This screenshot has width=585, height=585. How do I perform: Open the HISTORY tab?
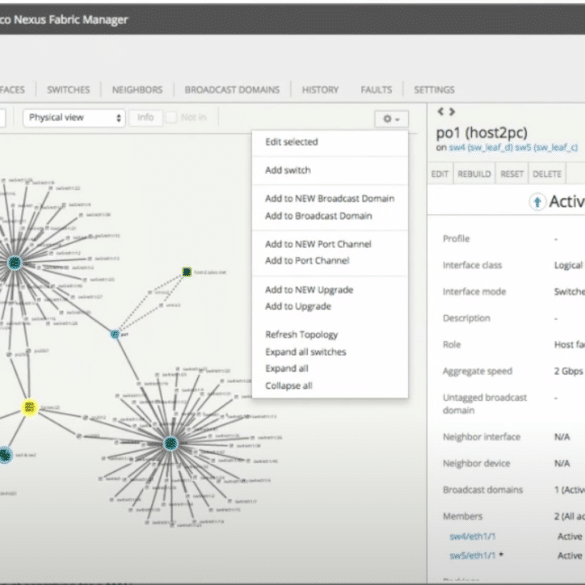320,90
